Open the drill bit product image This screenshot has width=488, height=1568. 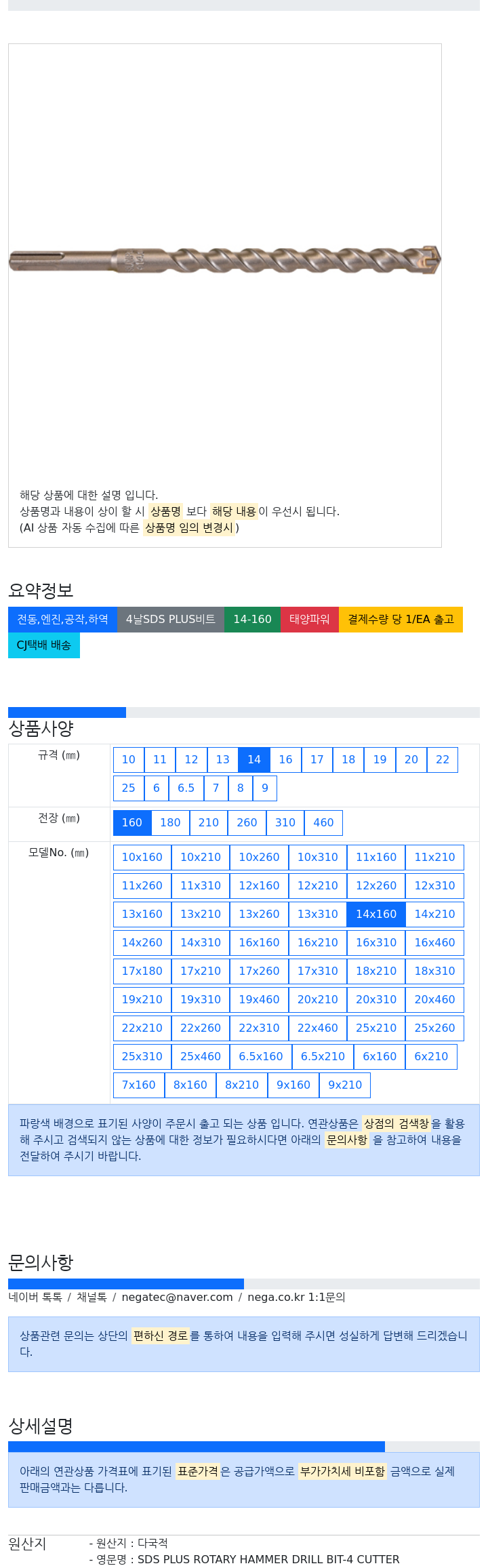tap(224, 260)
